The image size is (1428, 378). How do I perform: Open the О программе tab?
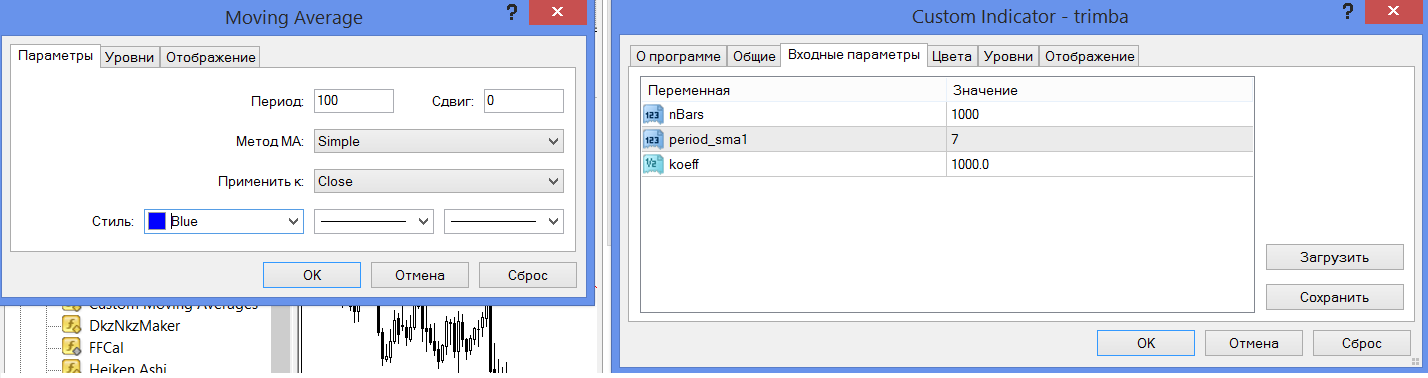pos(677,57)
